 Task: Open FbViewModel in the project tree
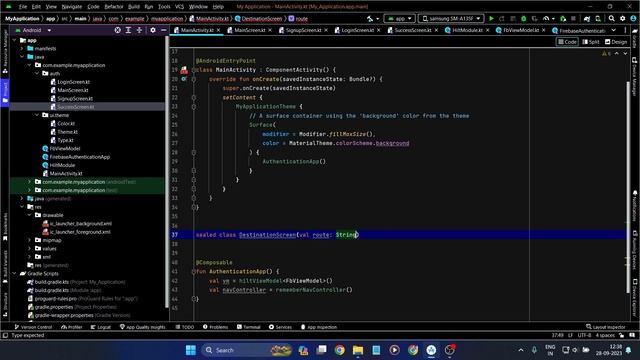[x=65, y=149]
